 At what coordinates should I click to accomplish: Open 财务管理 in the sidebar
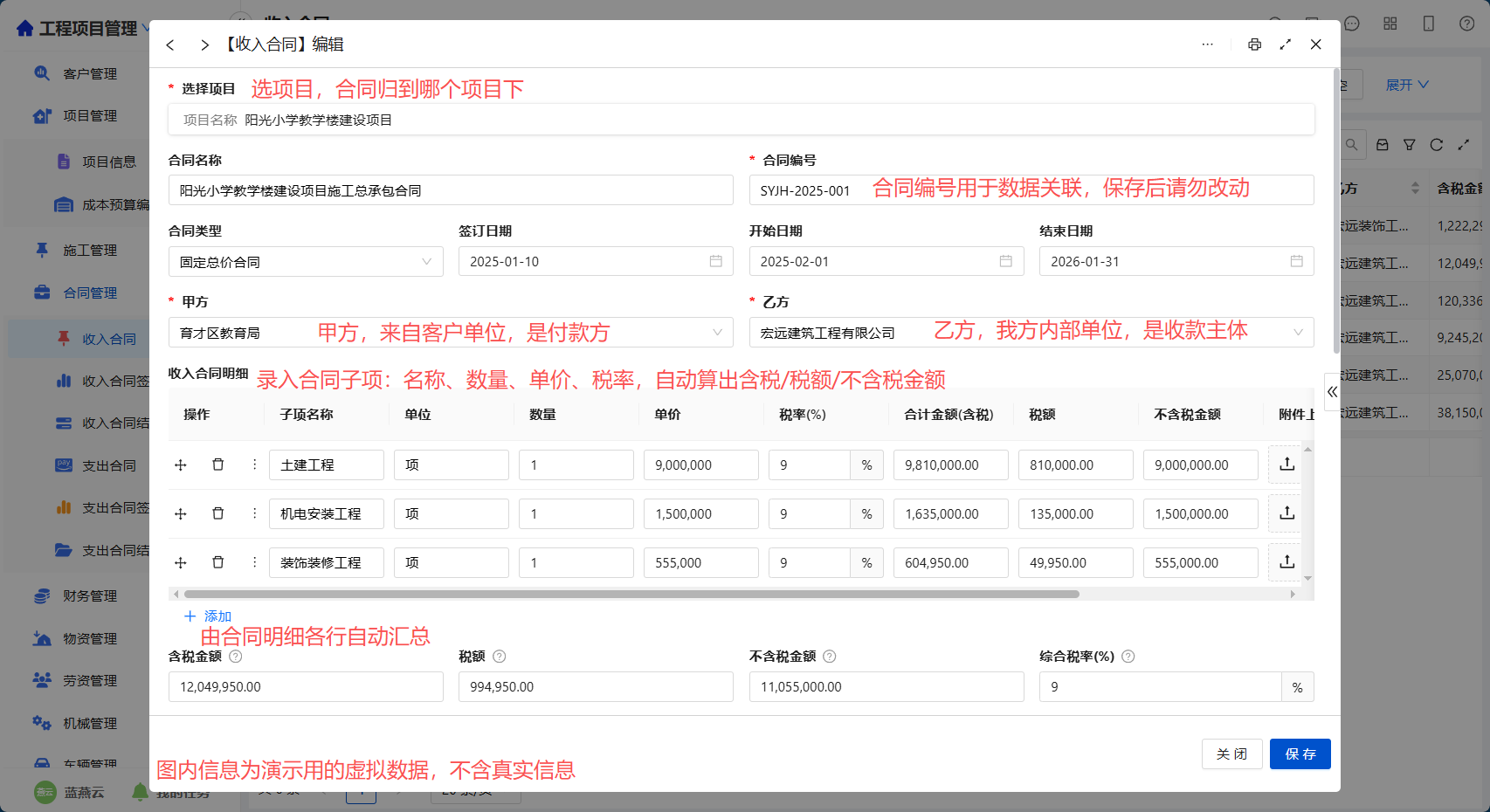tap(90, 596)
